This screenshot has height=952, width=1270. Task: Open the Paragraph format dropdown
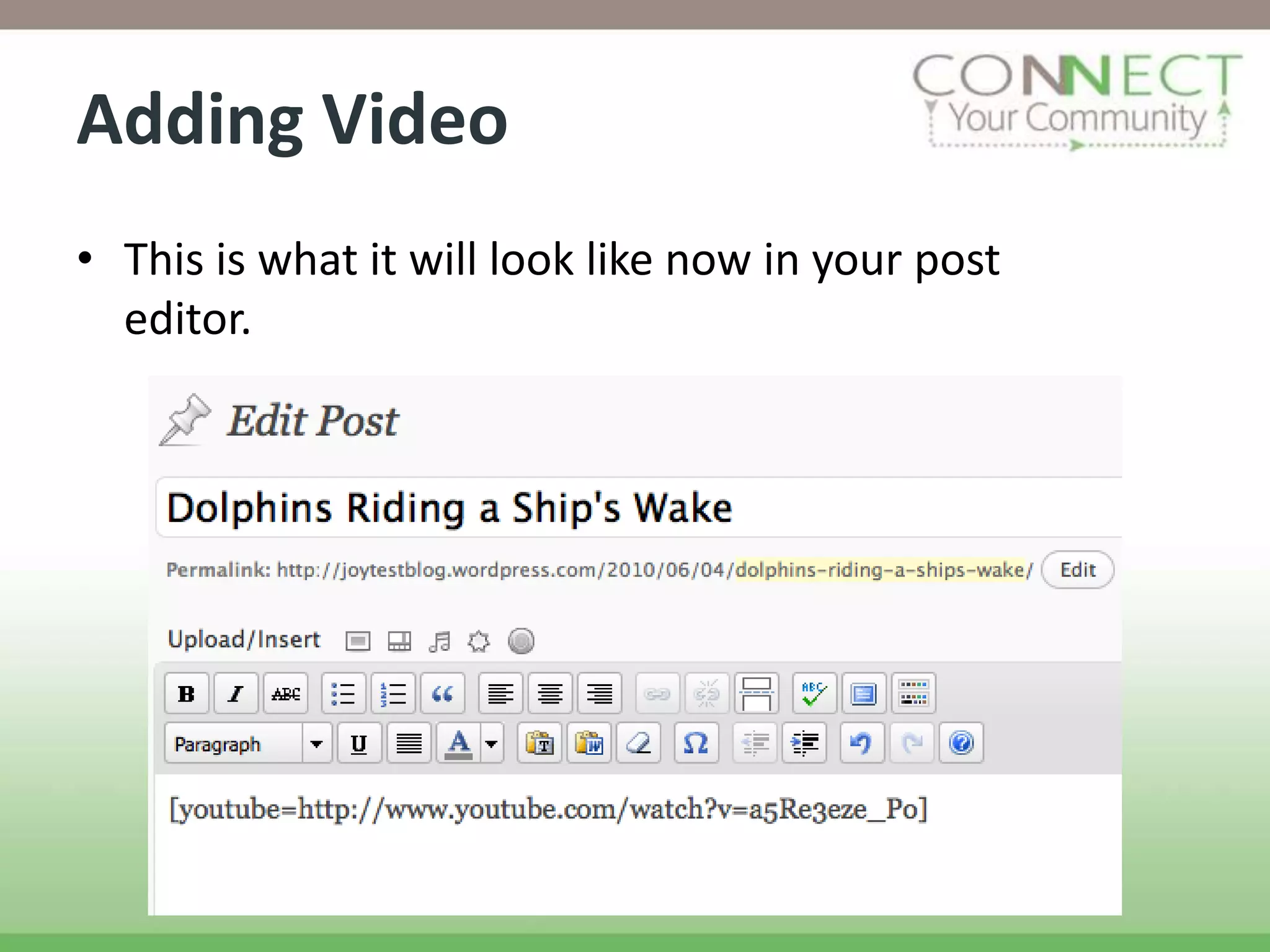pyautogui.click(x=248, y=743)
